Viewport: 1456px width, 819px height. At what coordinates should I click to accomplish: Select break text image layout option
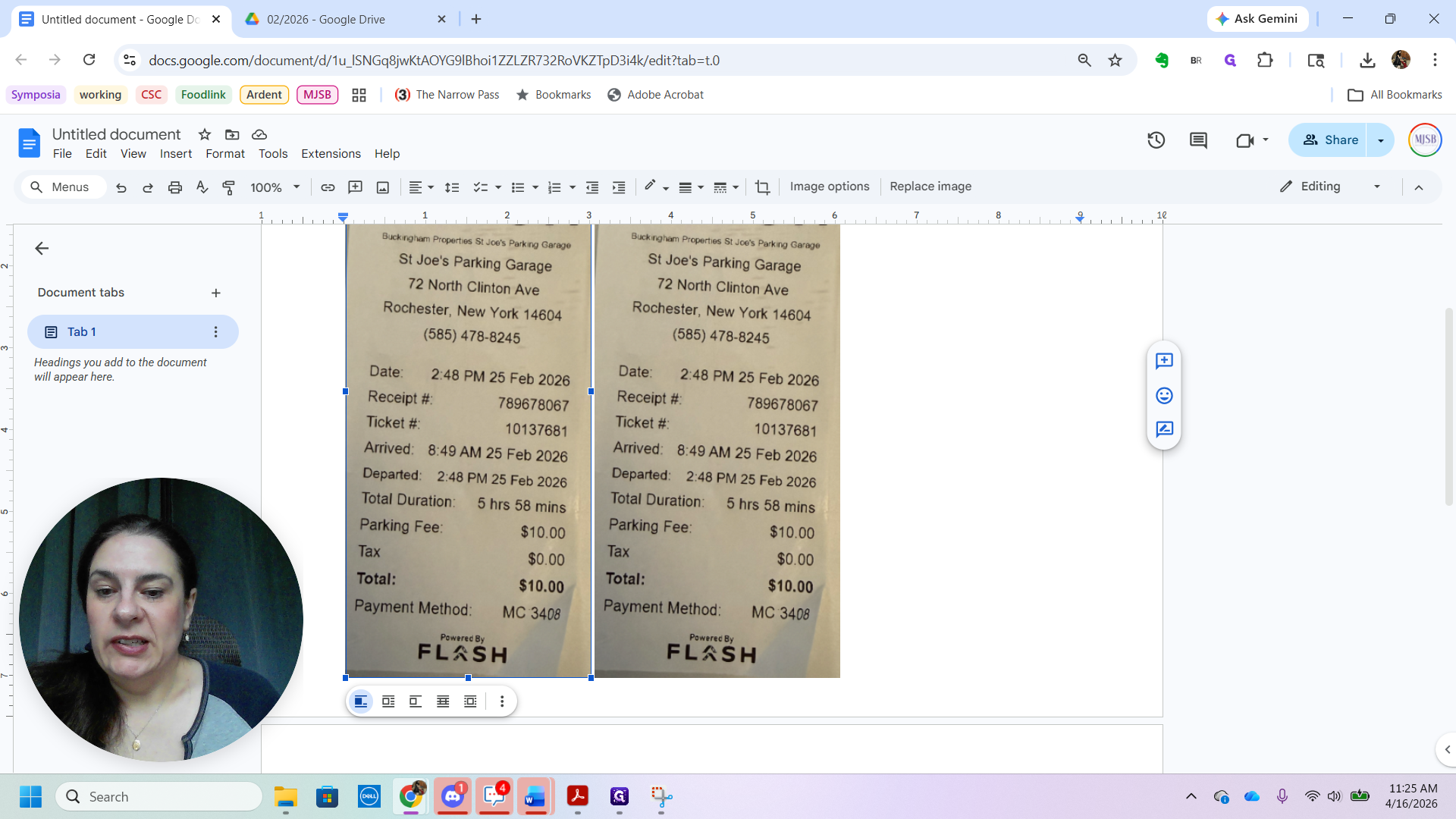[x=416, y=701]
